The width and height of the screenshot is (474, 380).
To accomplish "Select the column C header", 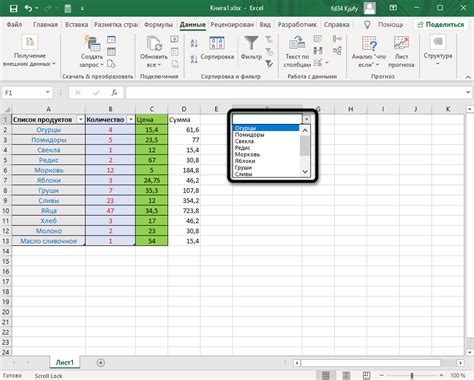I will 152,109.
